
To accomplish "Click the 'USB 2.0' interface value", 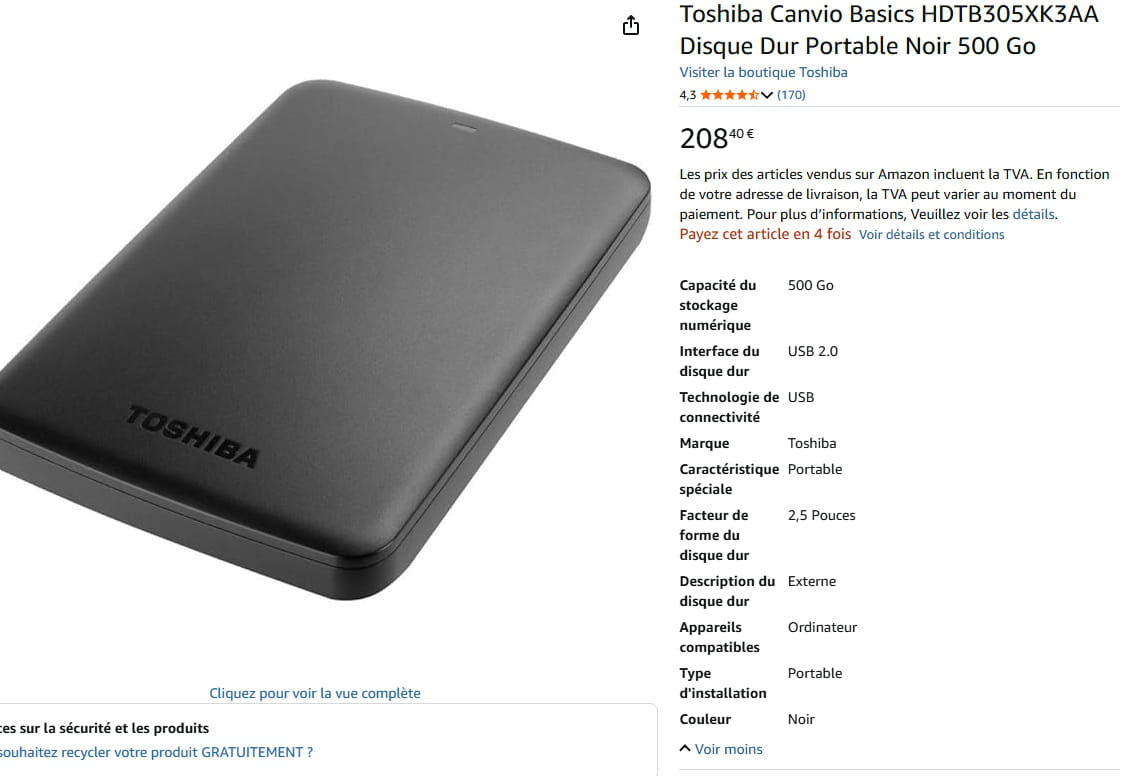I will [x=813, y=351].
